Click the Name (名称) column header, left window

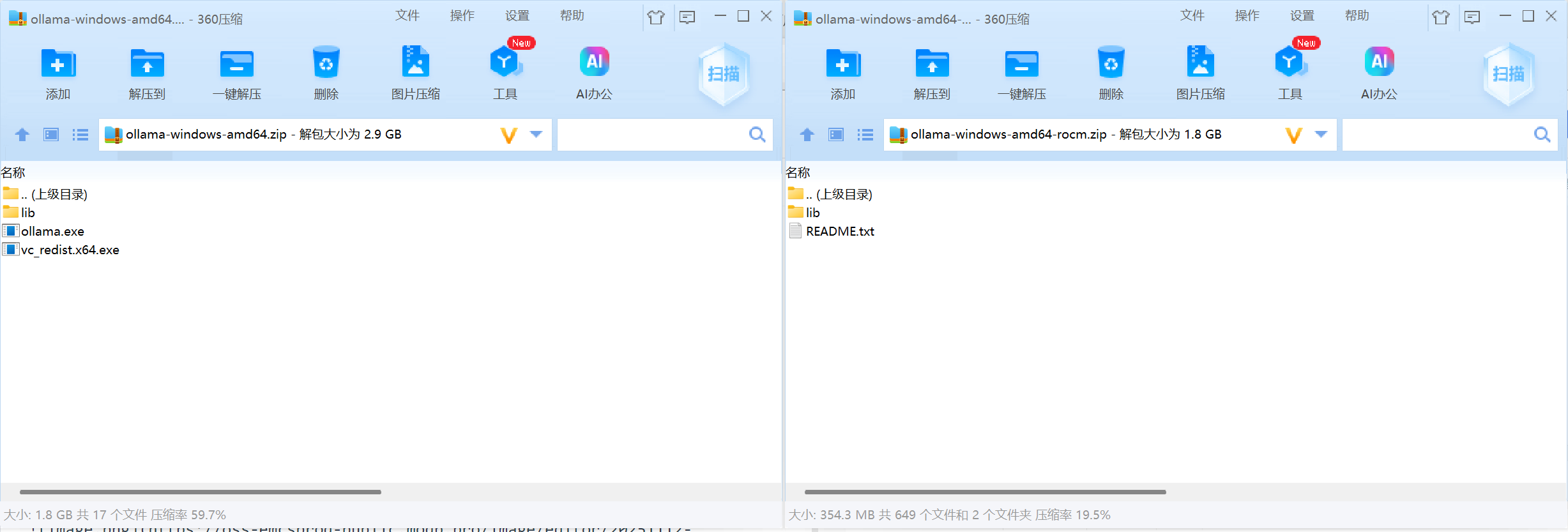pos(13,172)
